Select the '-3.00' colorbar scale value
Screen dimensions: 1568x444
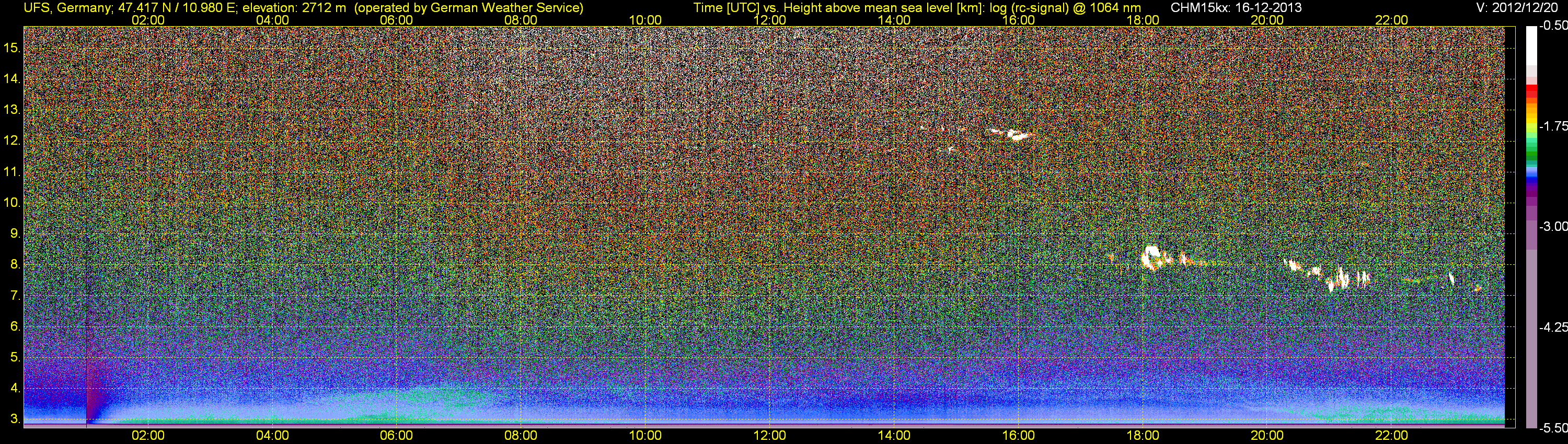(x=1553, y=227)
